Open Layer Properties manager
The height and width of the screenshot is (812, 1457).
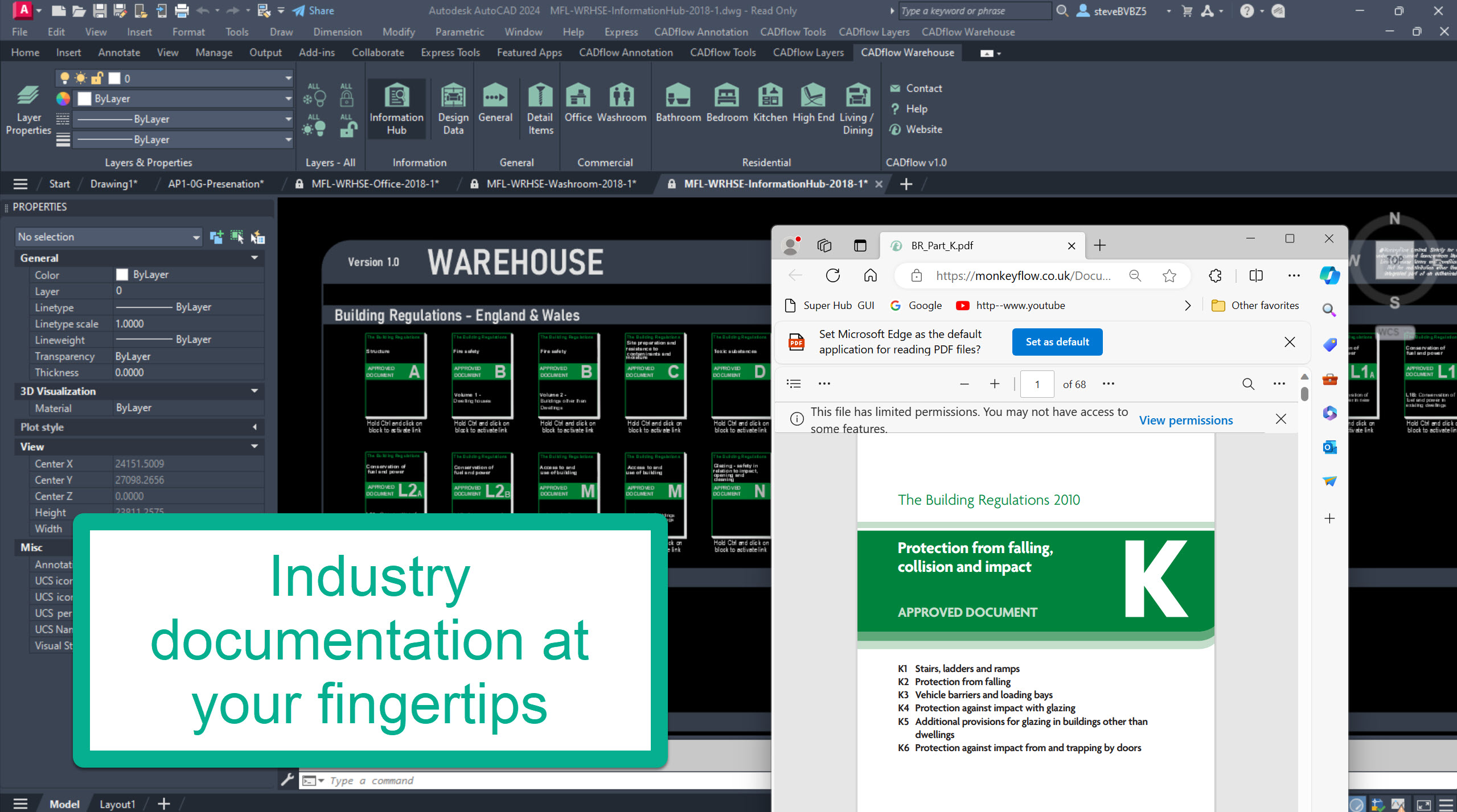[28, 108]
